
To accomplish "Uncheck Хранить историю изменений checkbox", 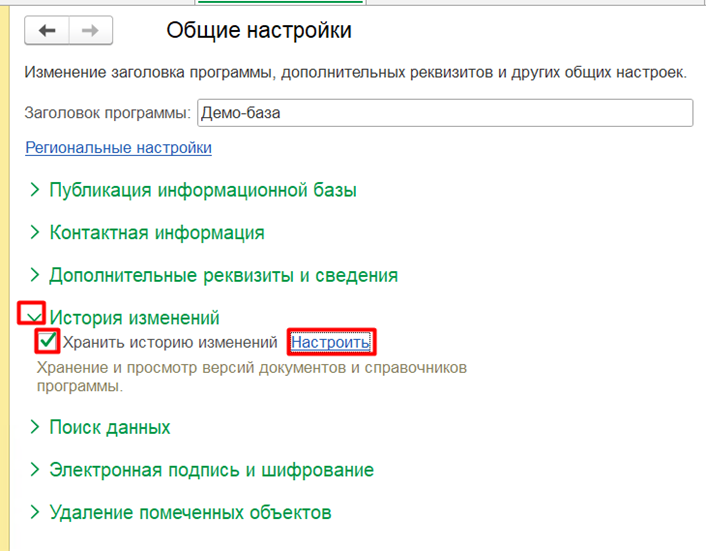I will [x=47, y=341].
